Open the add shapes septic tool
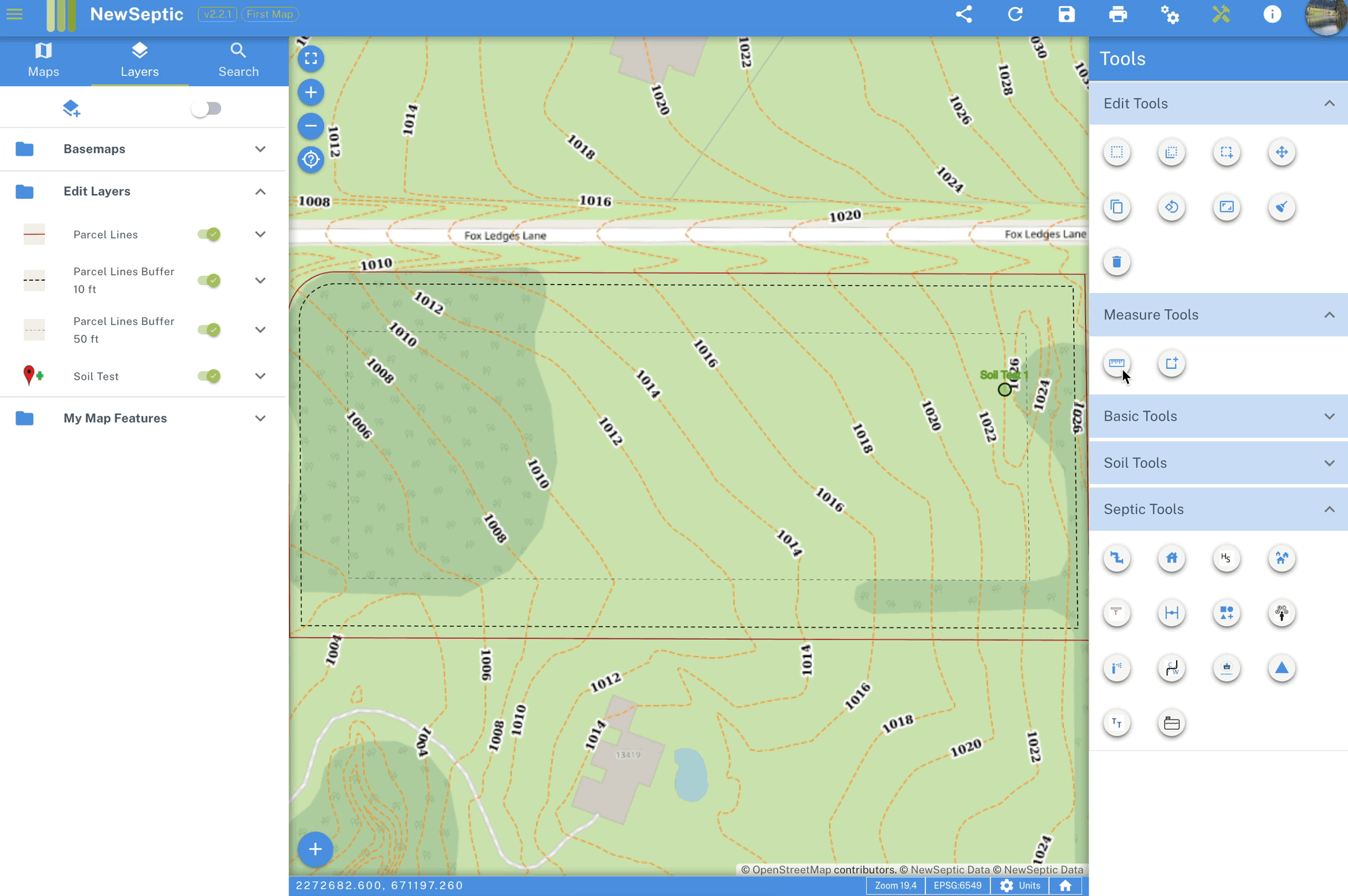1348x896 pixels. [x=1226, y=613]
